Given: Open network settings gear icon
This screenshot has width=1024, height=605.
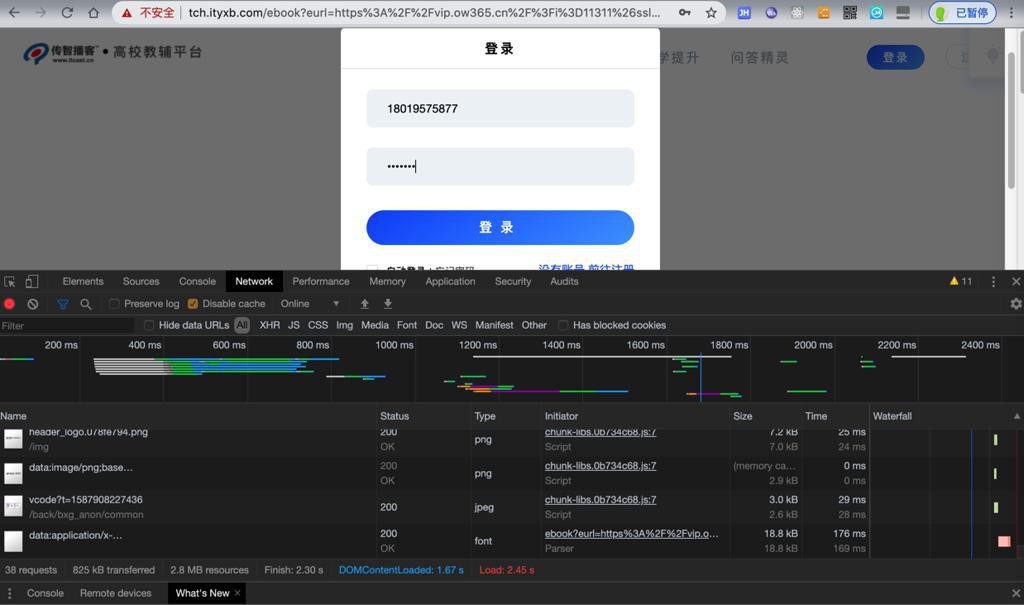Looking at the screenshot, I should click(1016, 304).
